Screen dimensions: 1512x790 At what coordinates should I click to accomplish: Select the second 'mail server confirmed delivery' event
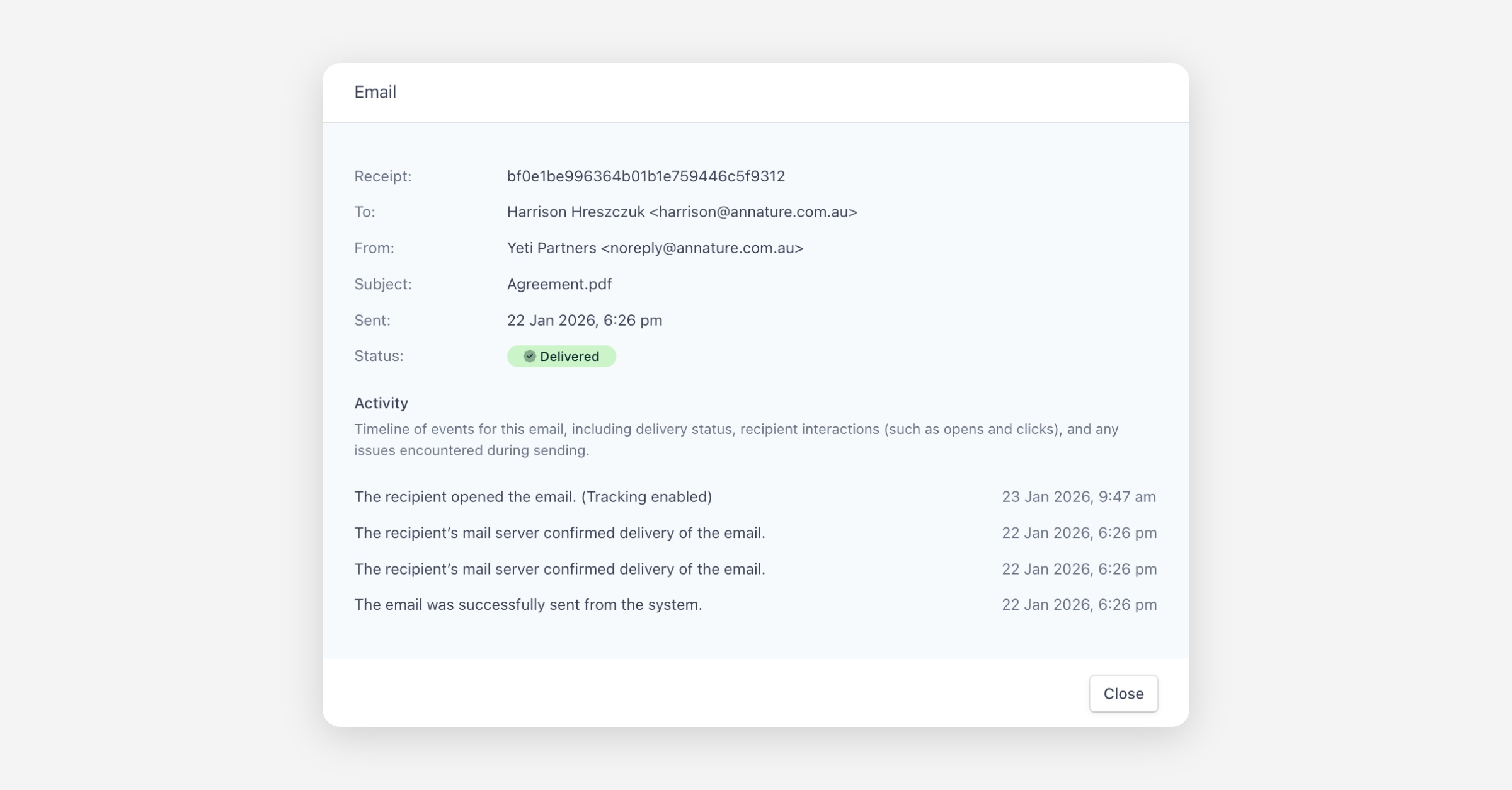coord(559,568)
